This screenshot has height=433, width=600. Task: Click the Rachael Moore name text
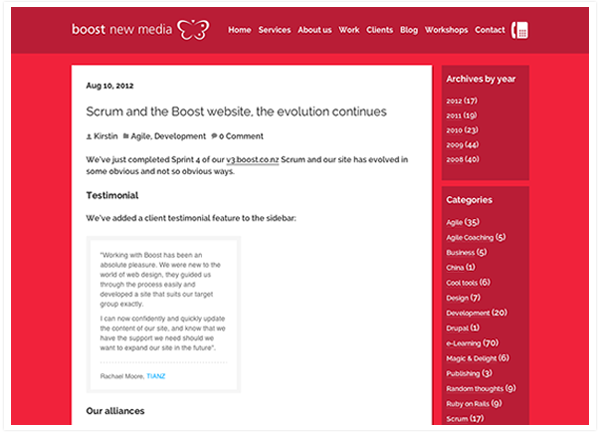pos(122,376)
